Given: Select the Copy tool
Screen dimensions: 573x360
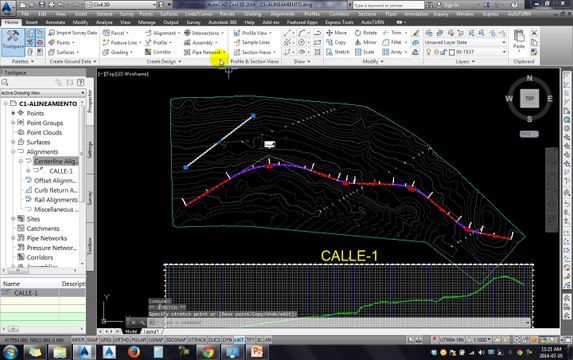Looking at the screenshot, I should tap(336, 42).
